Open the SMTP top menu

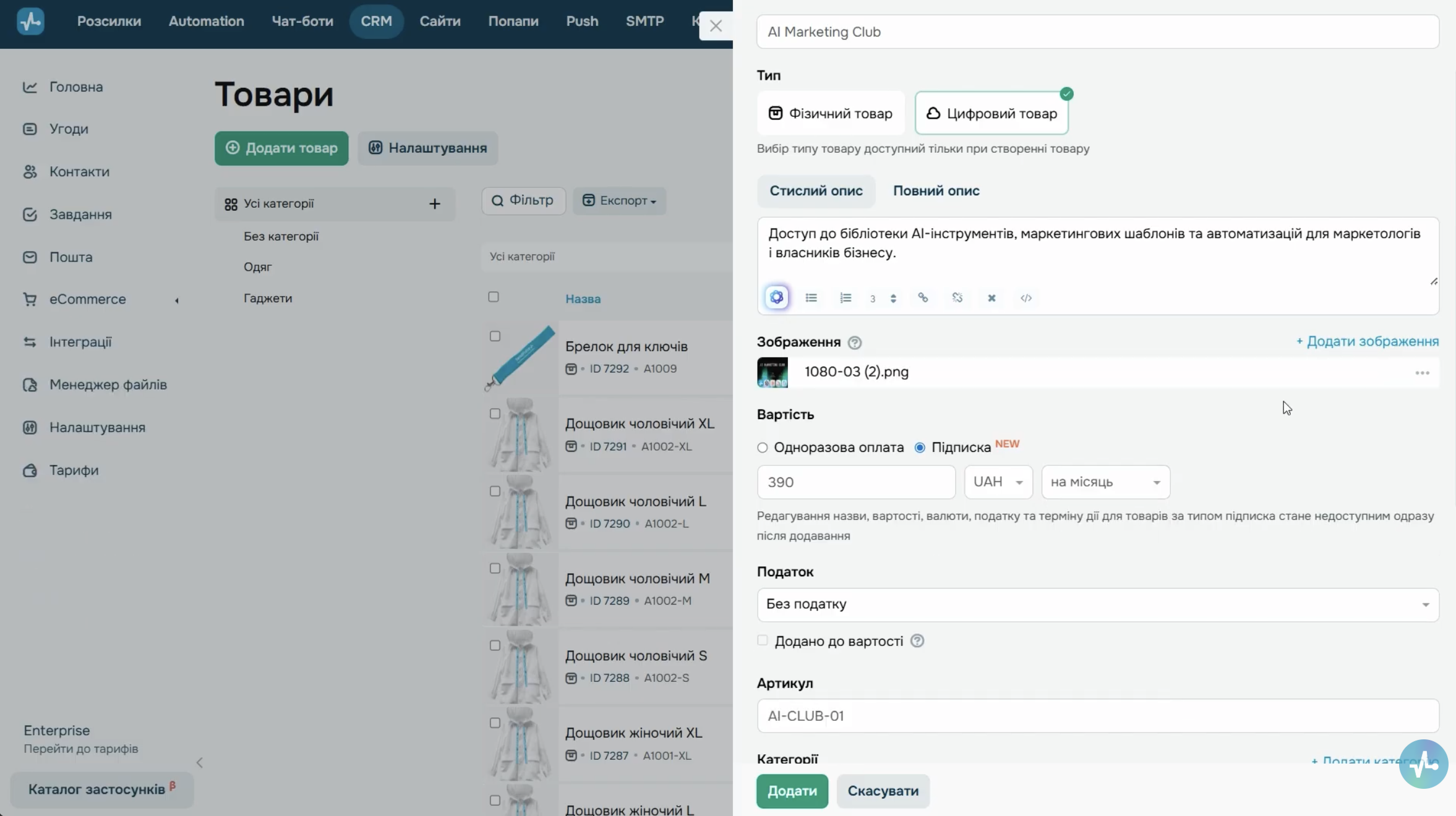644,21
